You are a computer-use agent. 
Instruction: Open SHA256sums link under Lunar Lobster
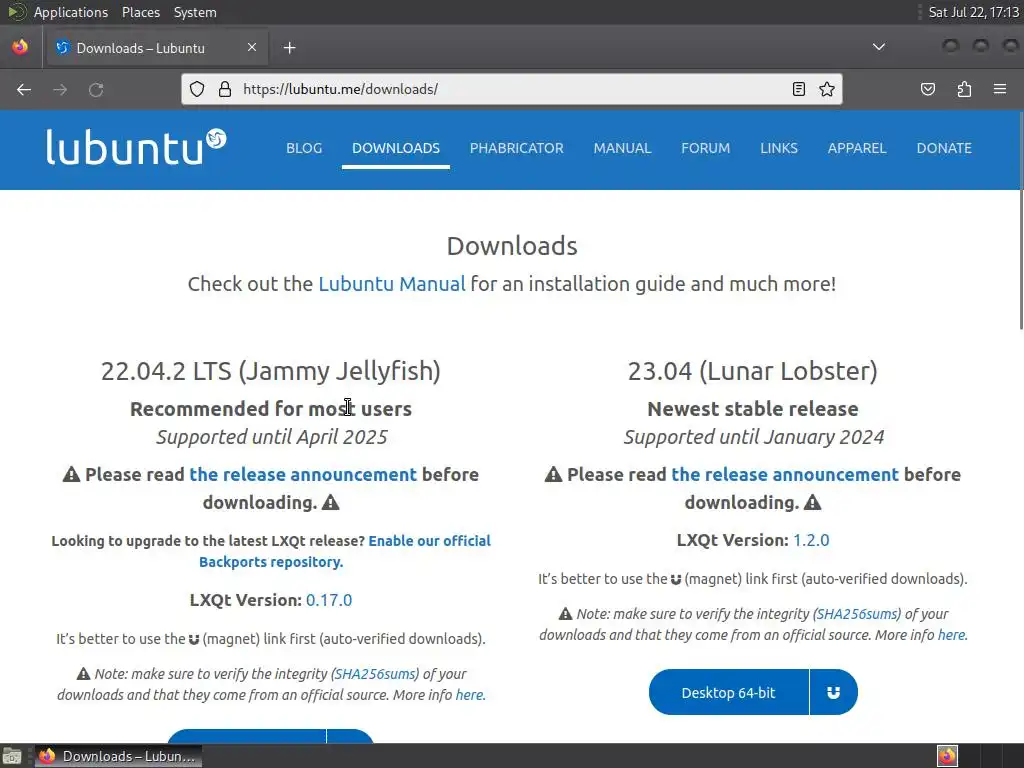click(857, 614)
